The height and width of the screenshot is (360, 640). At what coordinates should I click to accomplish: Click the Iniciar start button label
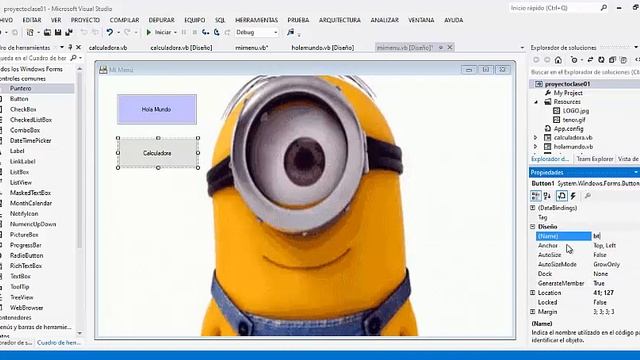(162, 32)
